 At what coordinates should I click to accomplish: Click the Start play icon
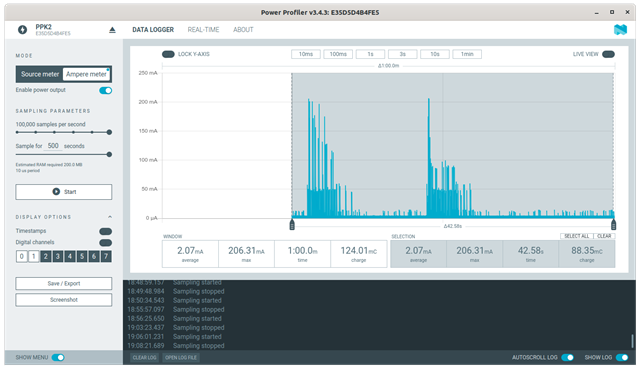[x=56, y=191]
